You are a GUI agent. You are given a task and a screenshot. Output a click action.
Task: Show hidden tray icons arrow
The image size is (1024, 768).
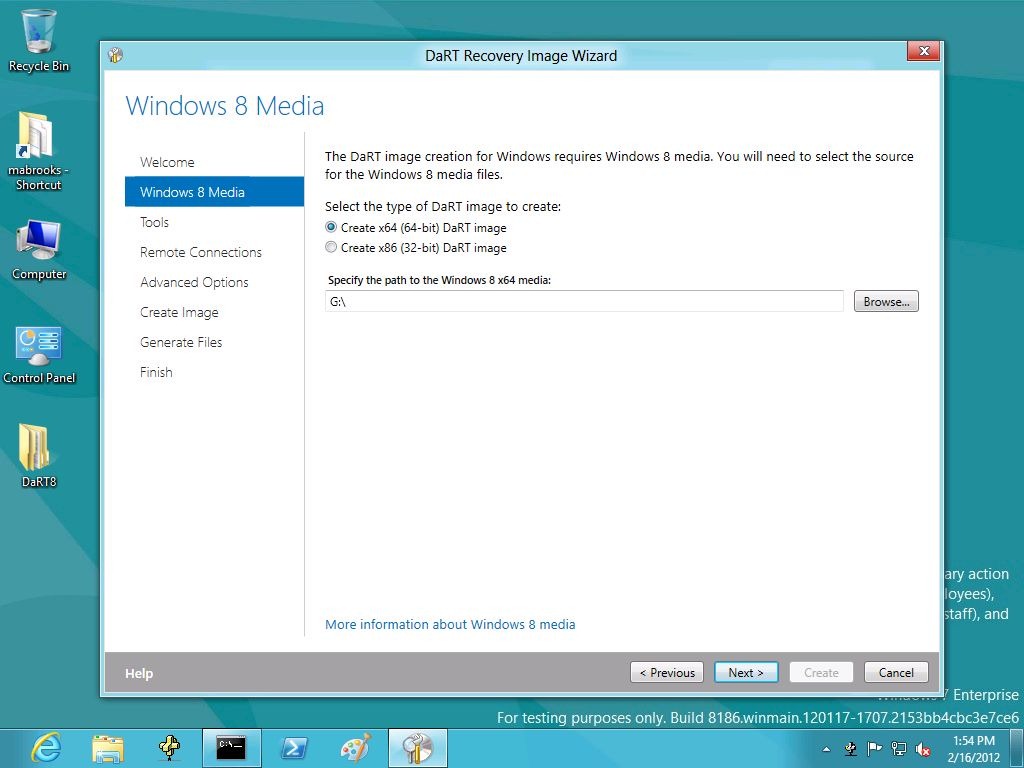click(x=826, y=750)
